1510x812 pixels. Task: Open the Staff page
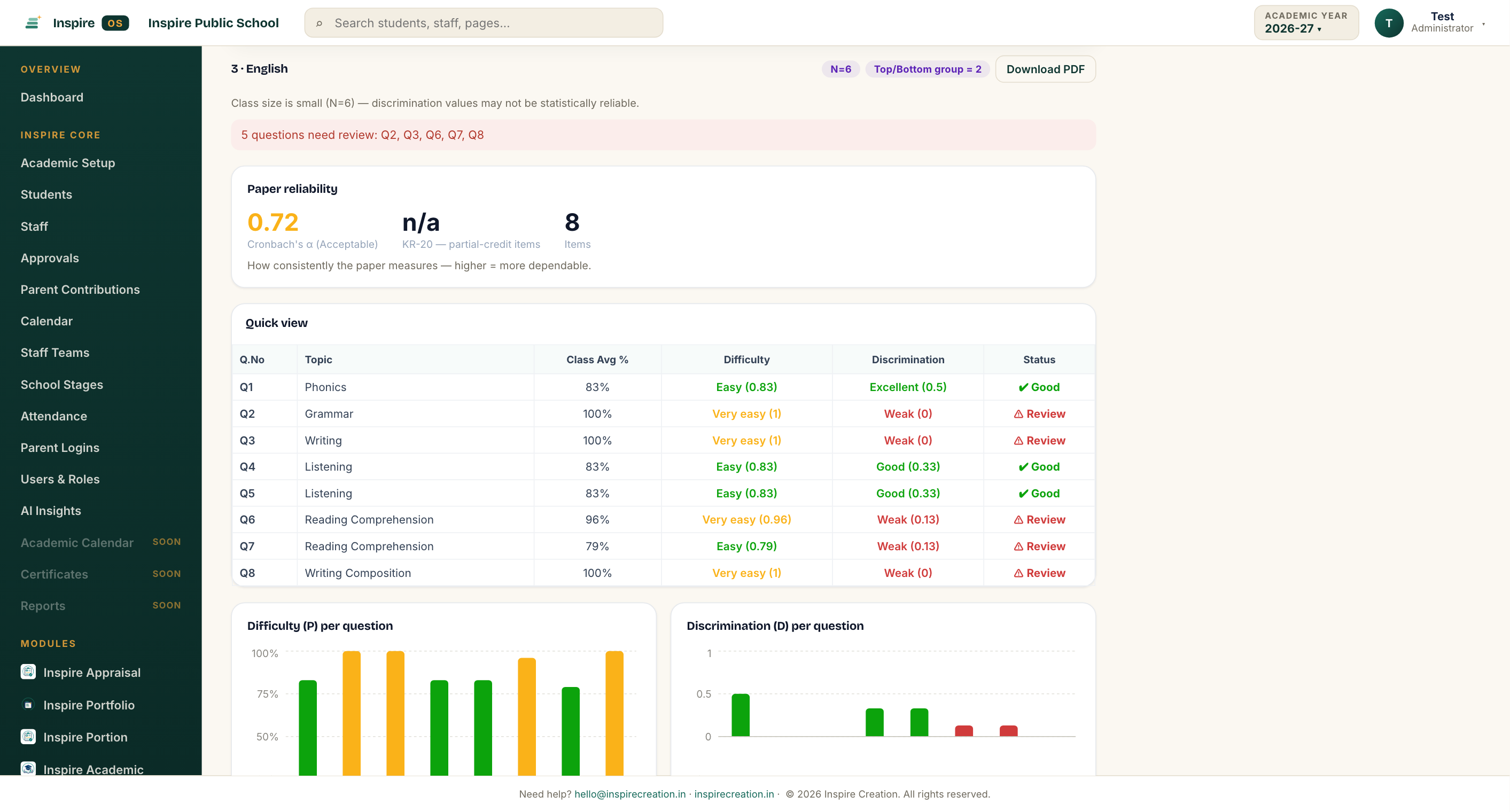coord(34,226)
